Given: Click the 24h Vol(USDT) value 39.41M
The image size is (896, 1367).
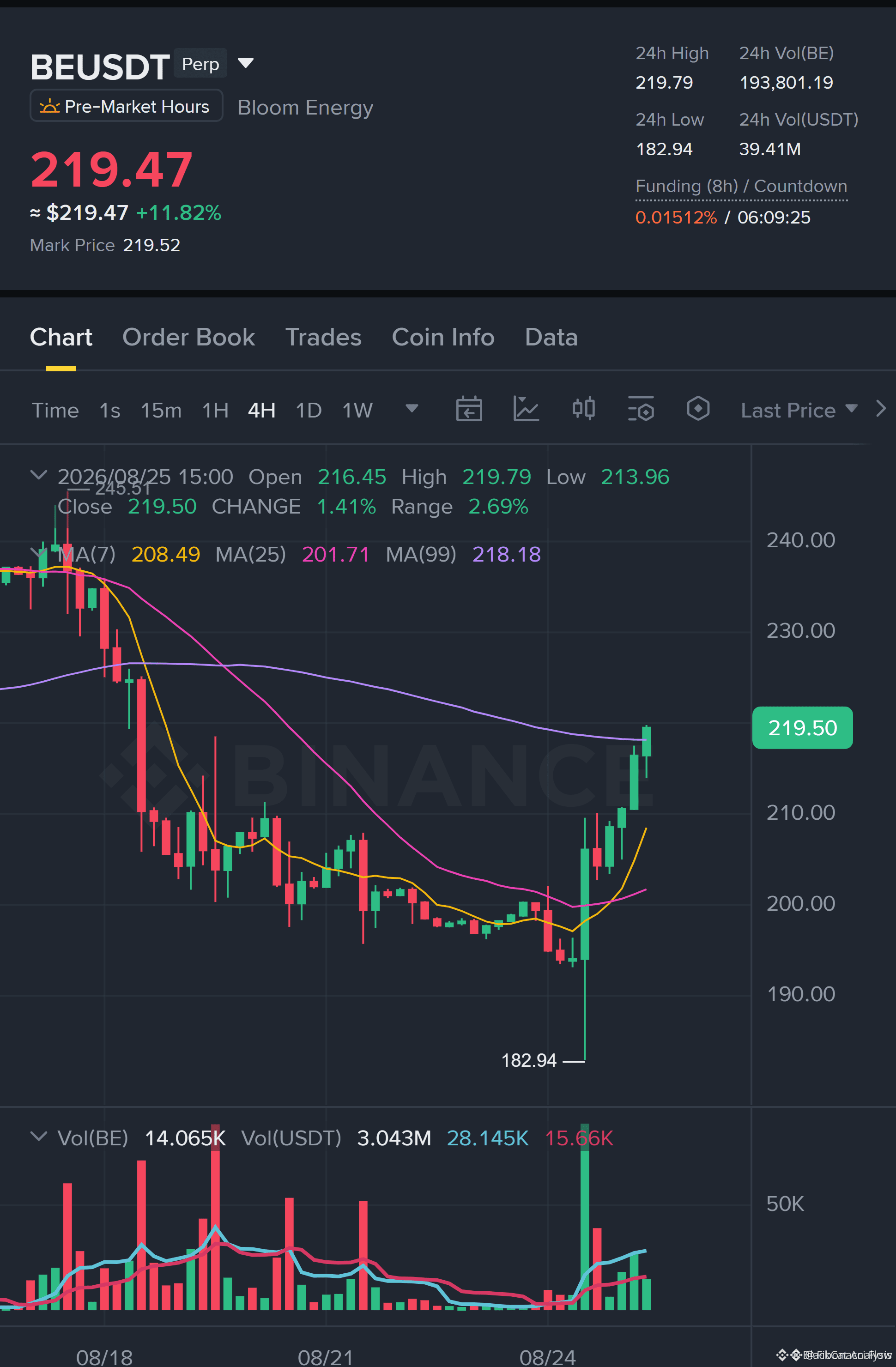Looking at the screenshot, I should coord(769,149).
